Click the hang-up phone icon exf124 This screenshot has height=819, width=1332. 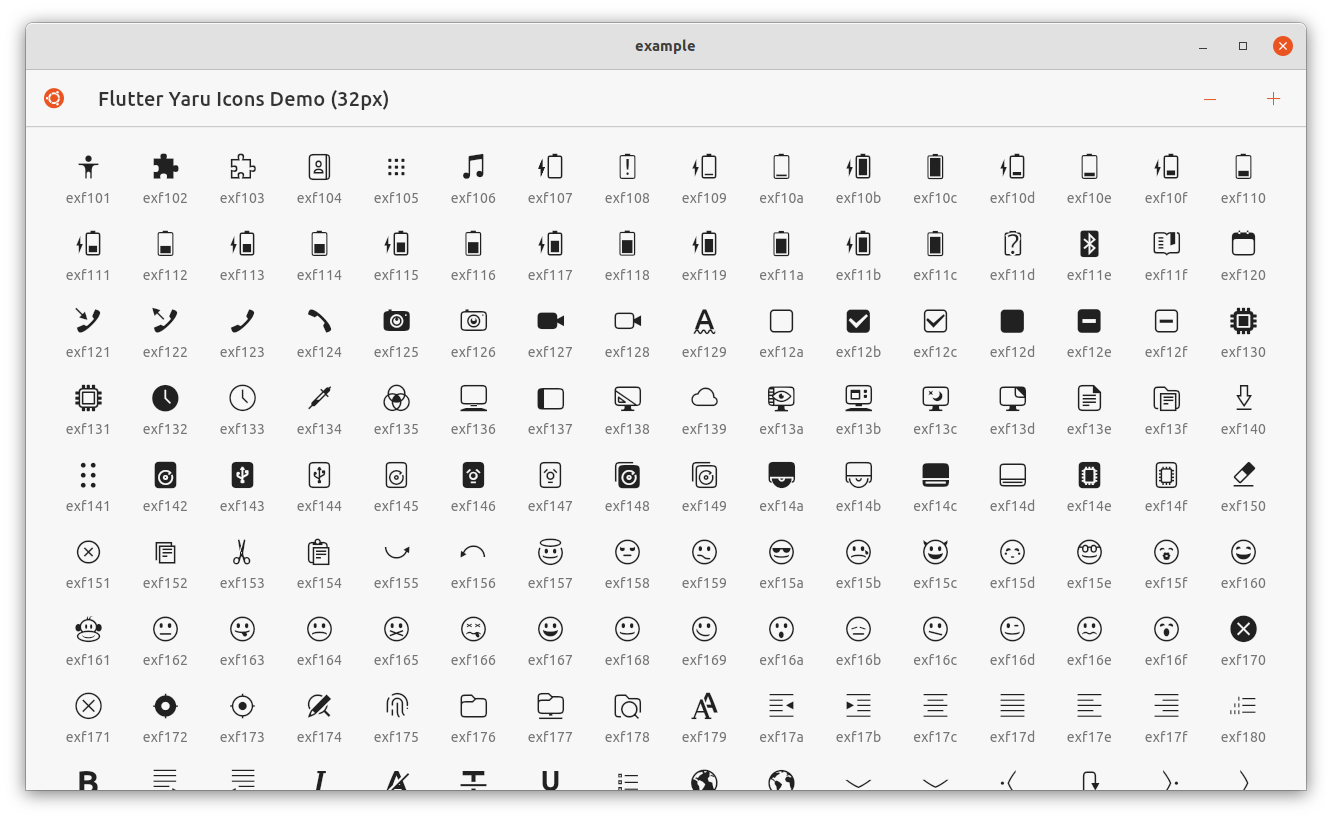pyautogui.click(x=319, y=320)
